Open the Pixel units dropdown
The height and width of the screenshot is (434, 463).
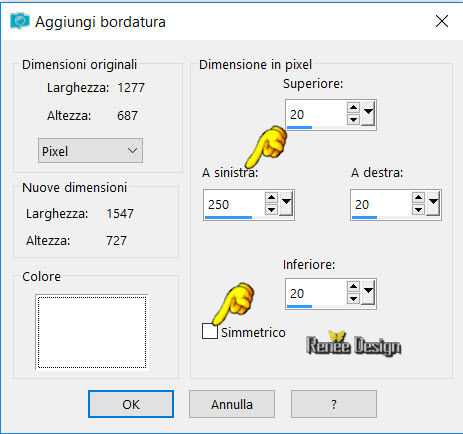coord(90,151)
